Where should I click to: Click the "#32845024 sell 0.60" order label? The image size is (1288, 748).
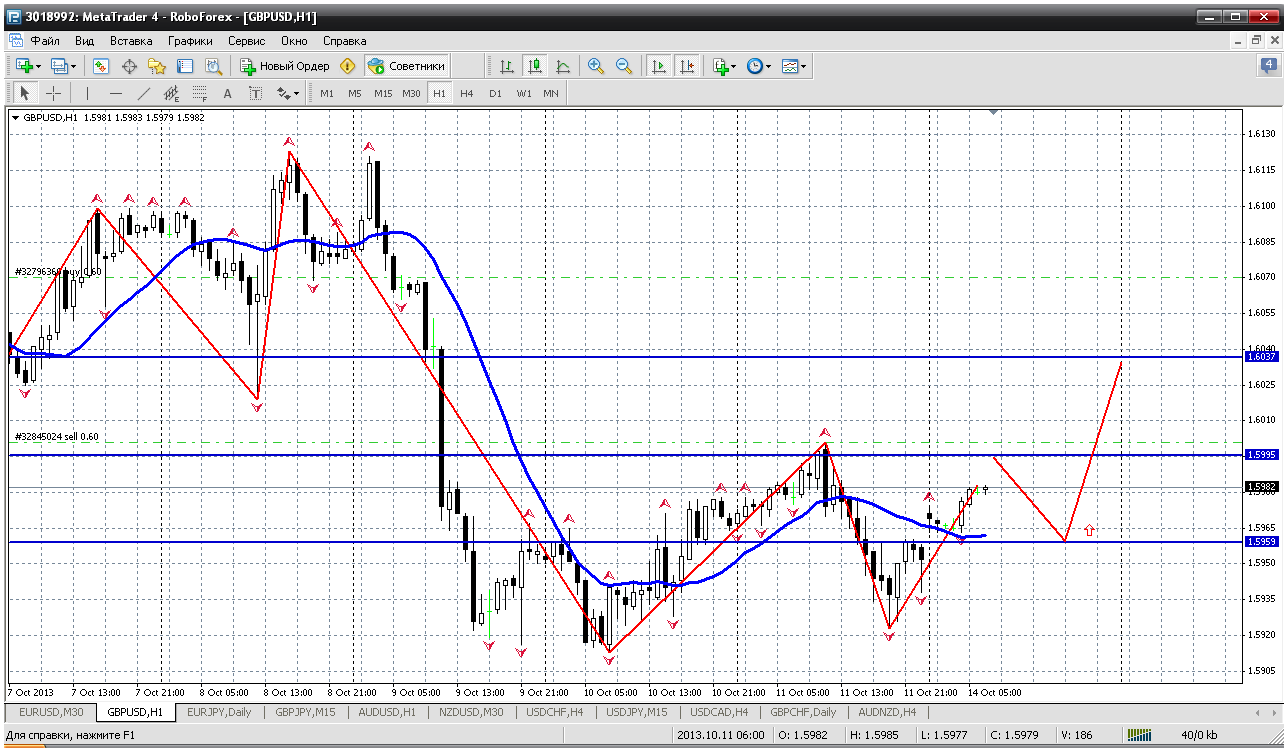57,437
